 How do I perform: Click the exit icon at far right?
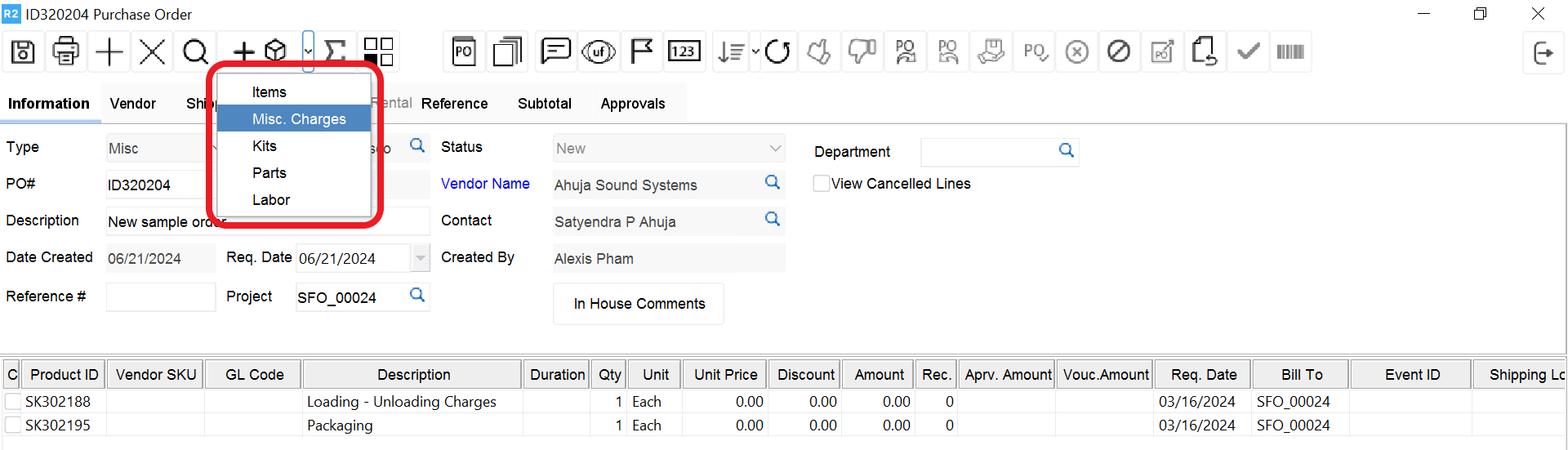(x=1543, y=53)
